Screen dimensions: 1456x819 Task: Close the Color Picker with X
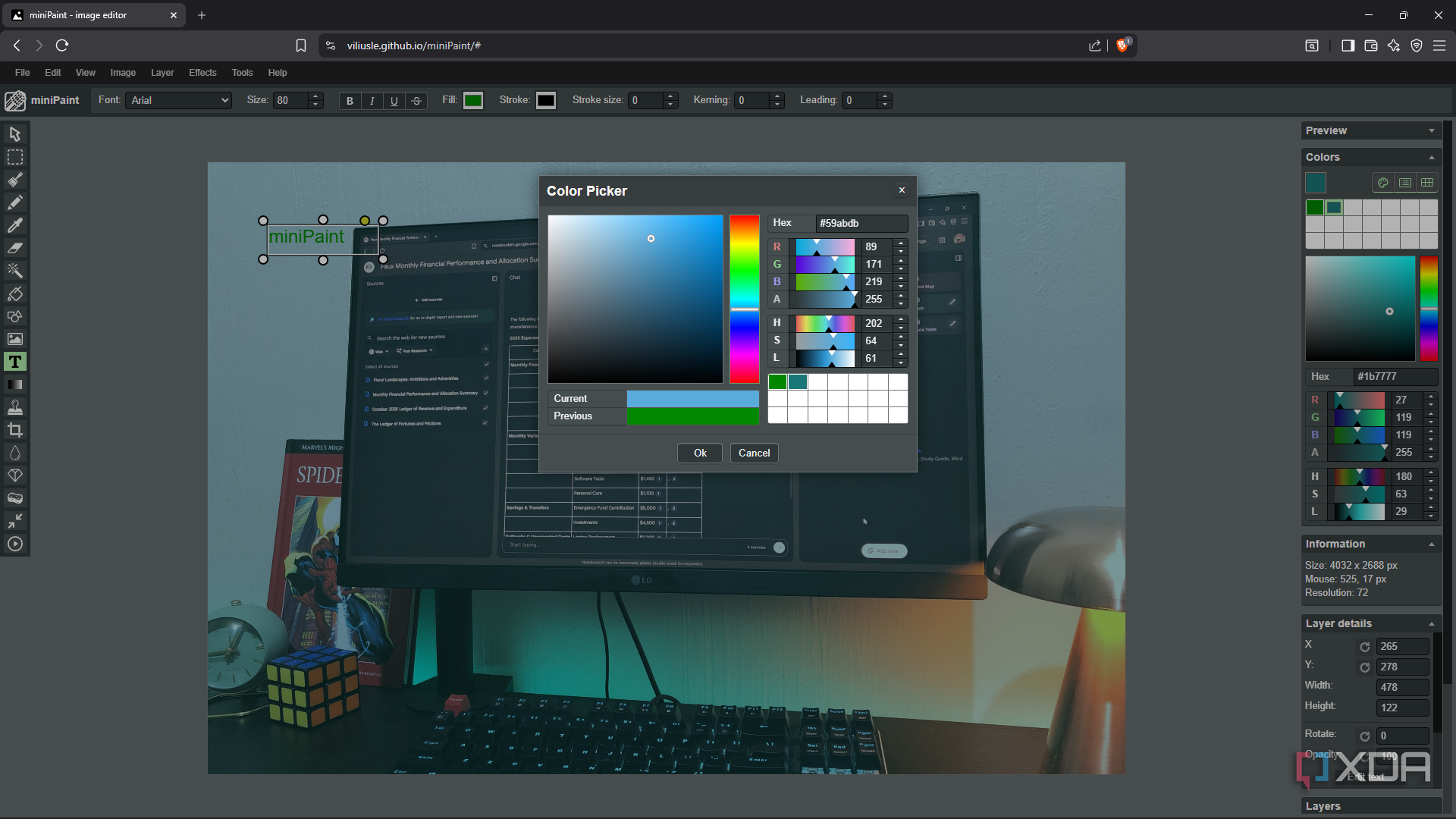[x=902, y=190]
